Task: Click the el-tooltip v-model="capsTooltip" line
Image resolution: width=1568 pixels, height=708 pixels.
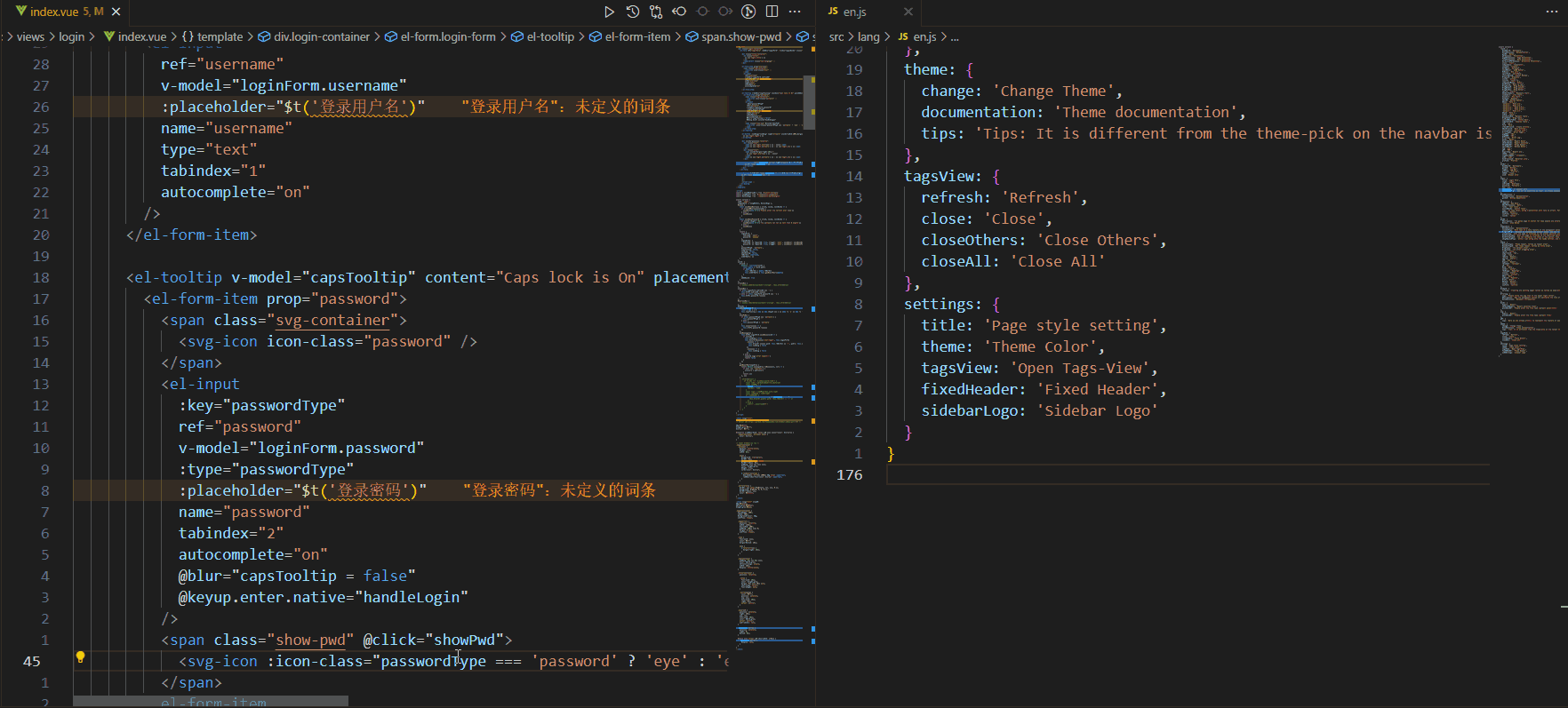Action: tap(427, 277)
